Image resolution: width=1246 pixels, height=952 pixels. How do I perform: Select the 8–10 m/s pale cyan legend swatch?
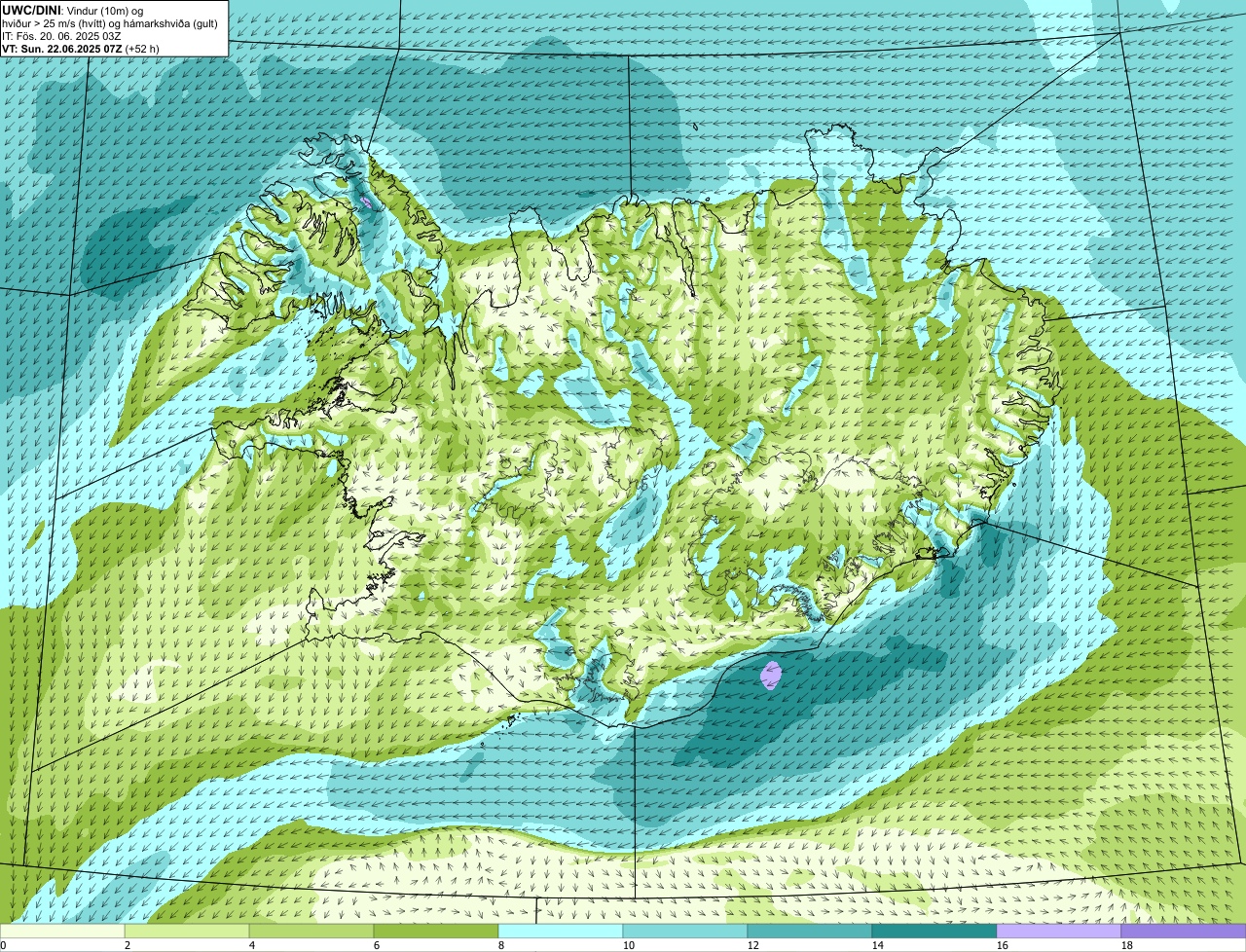pos(561,932)
